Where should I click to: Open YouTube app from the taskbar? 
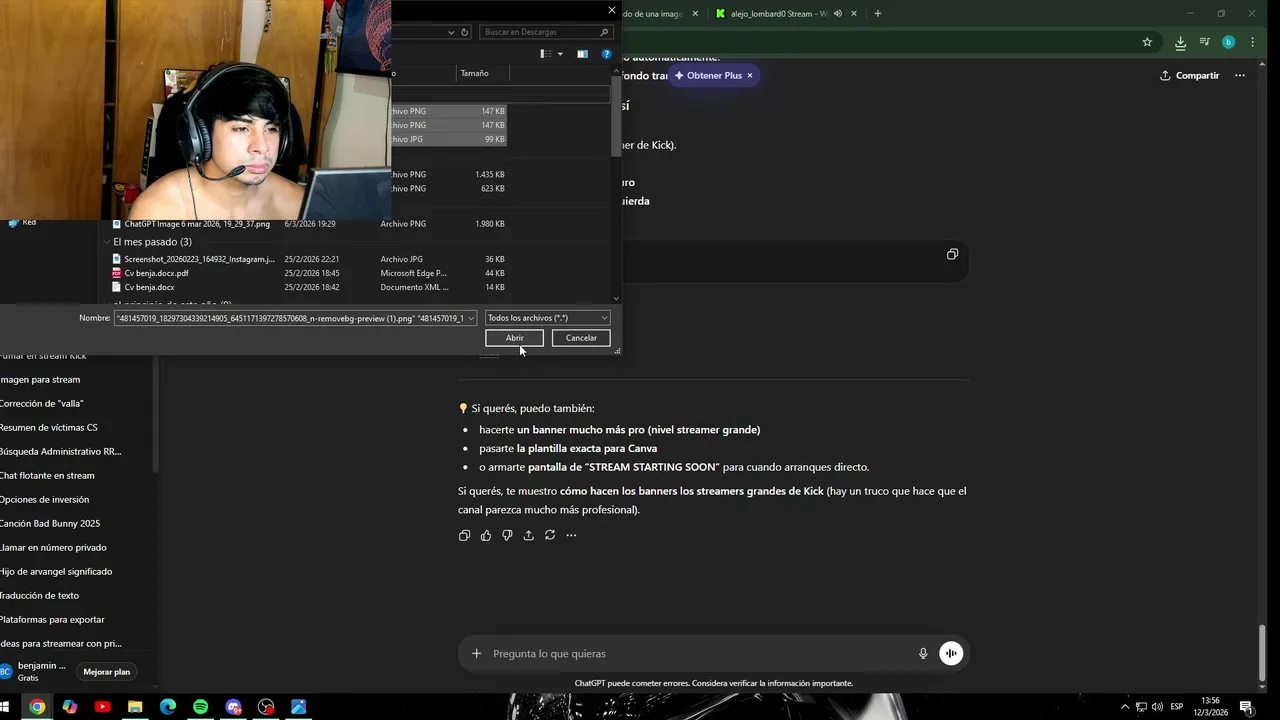coord(102,707)
